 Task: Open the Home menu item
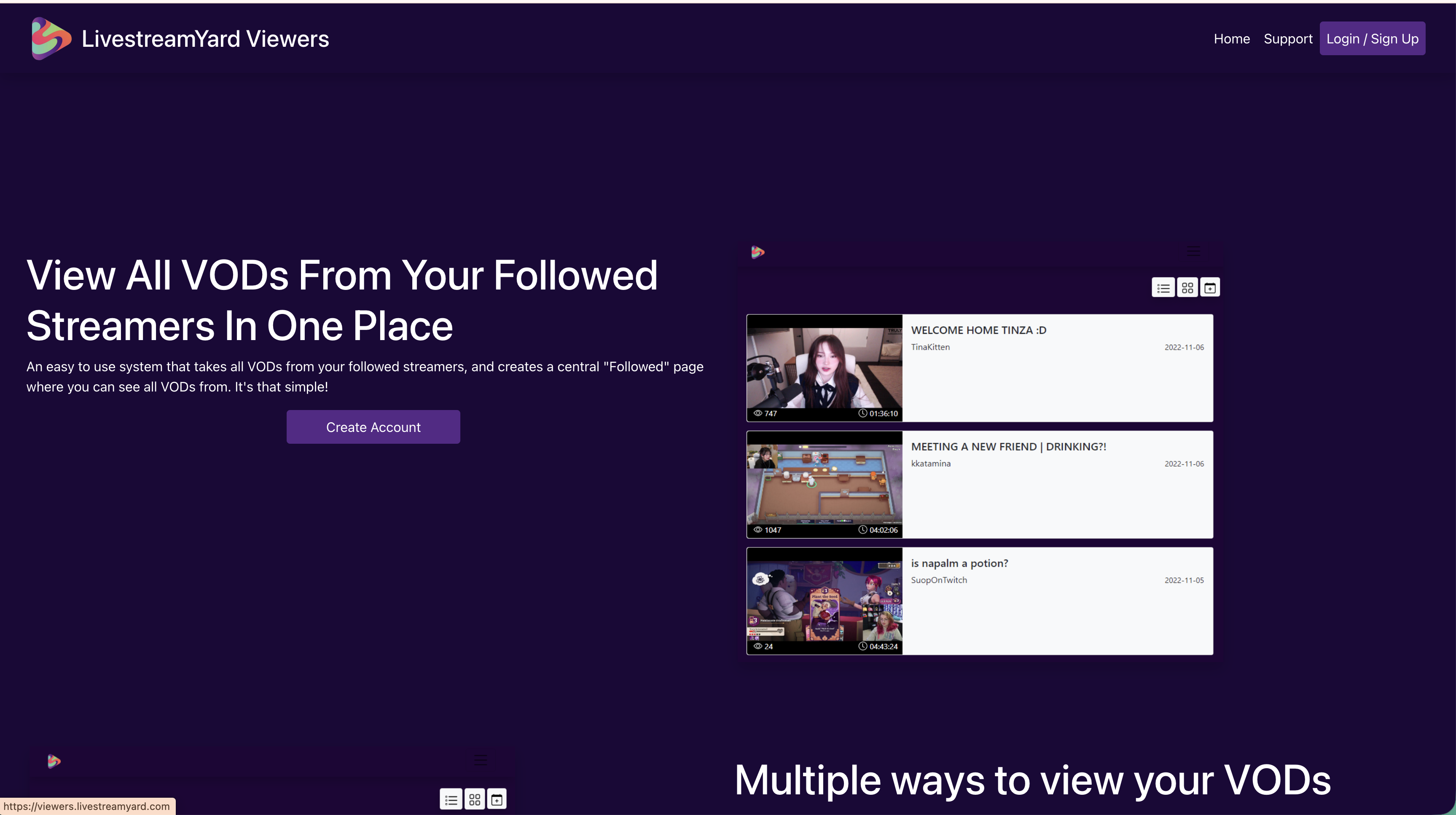pos(1232,38)
